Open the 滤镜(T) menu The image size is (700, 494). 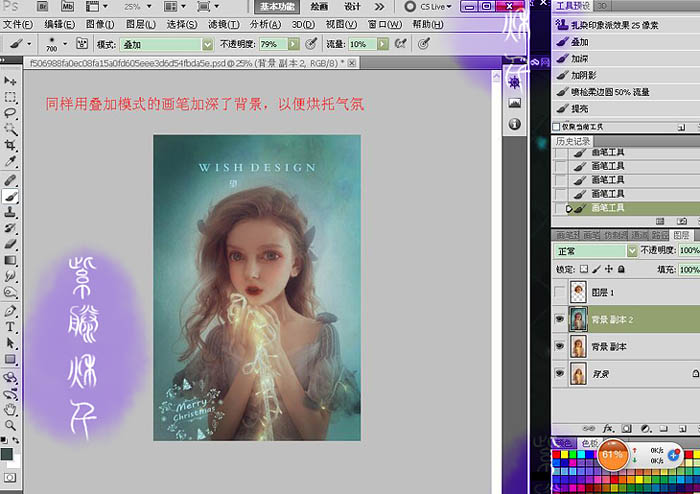click(x=224, y=24)
